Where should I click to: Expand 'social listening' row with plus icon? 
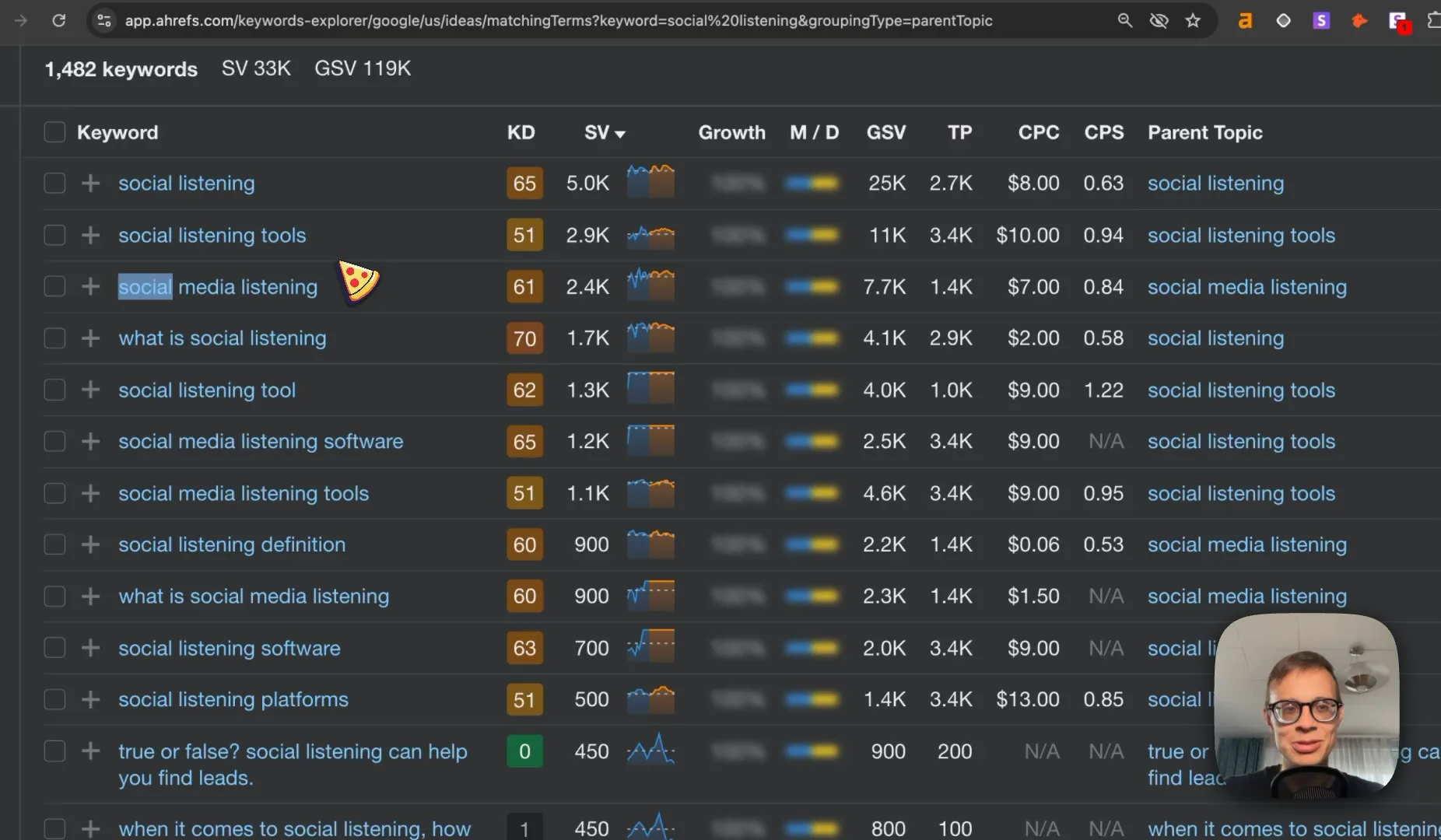pos(90,184)
